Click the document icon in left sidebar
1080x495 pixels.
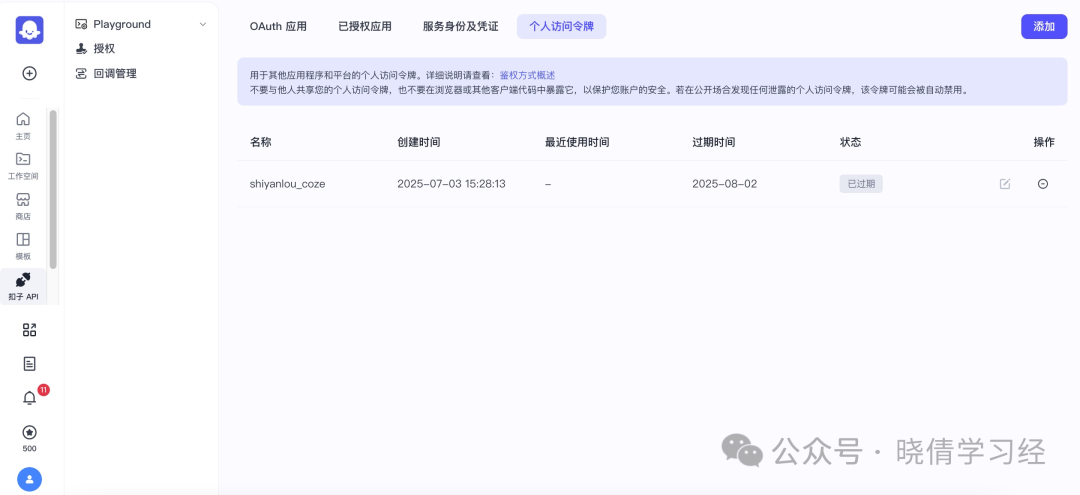tap(30, 364)
